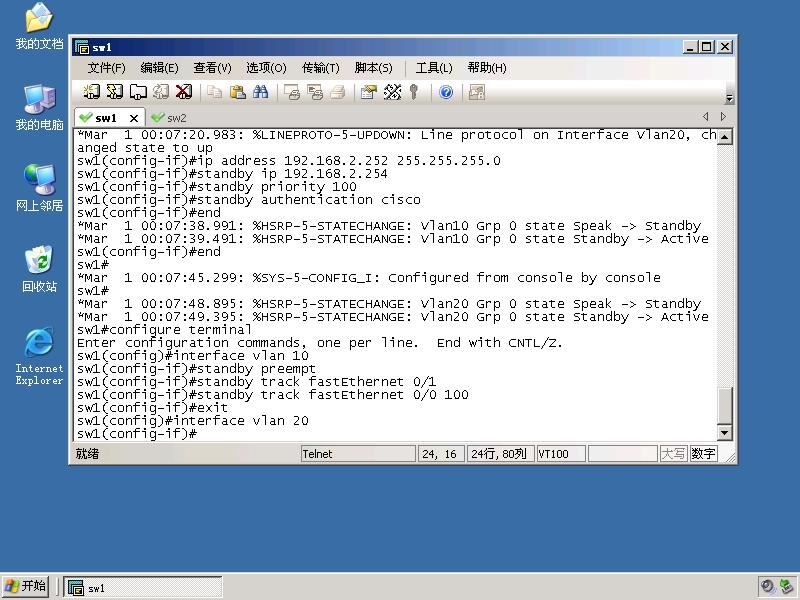Click the 'standby track fastEthernet 0/0 100' line
The width and height of the screenshot is (800, 600).
272,394
